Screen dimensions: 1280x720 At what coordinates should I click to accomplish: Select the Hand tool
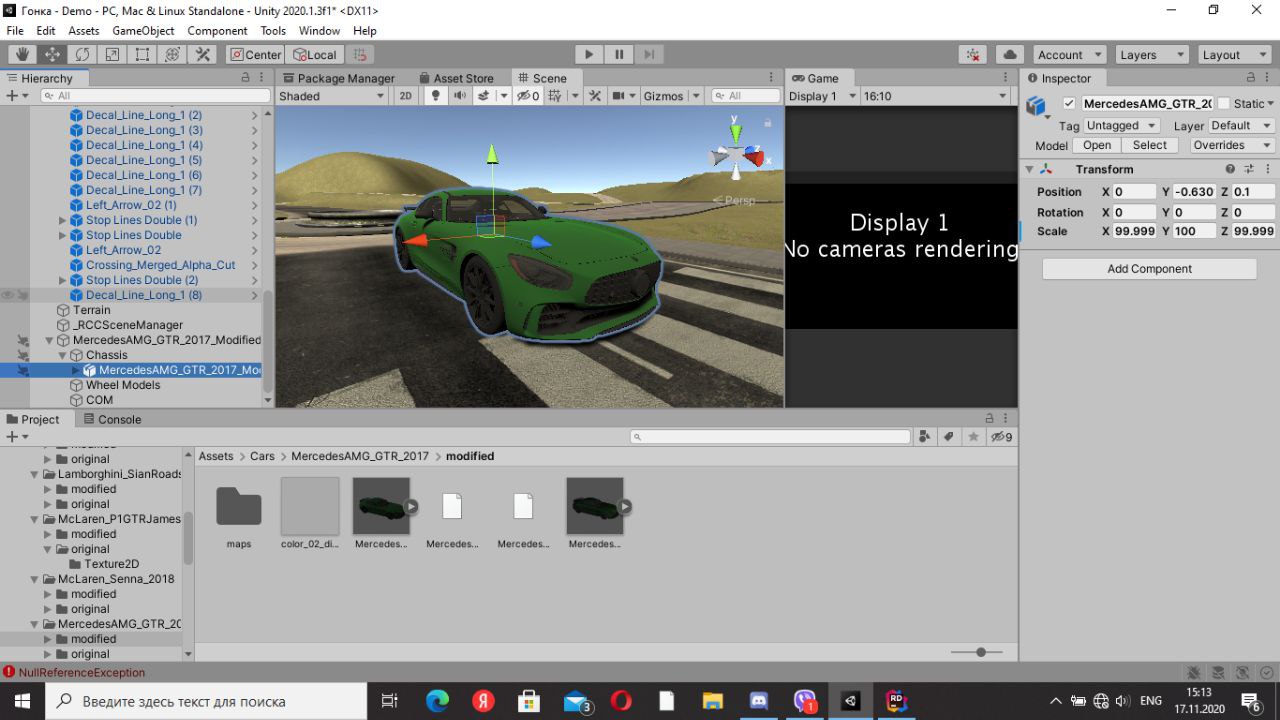point(22,55)
